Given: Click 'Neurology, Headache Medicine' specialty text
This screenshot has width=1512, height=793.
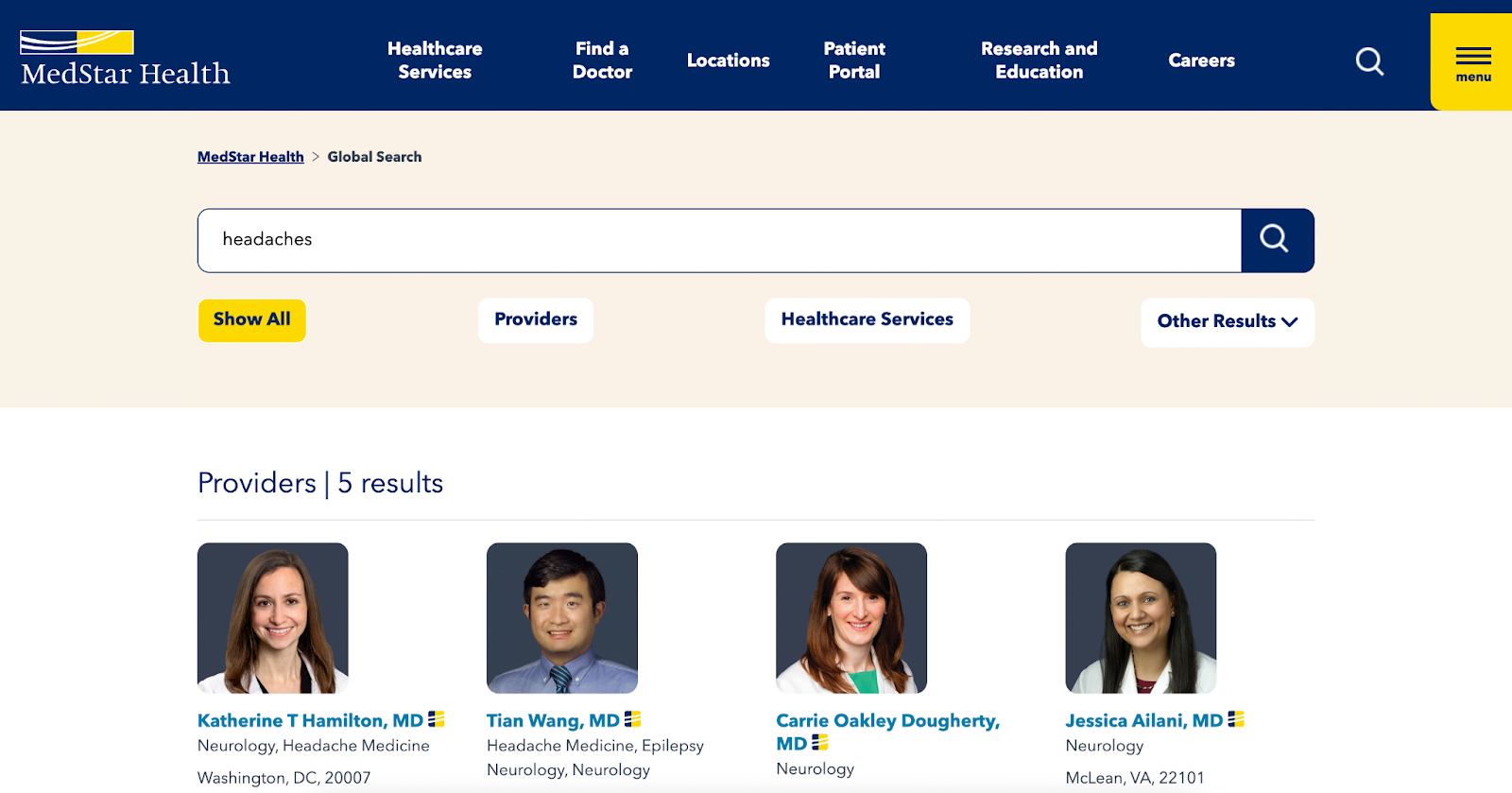Looking at the screenshot, I should coord(314,746).
